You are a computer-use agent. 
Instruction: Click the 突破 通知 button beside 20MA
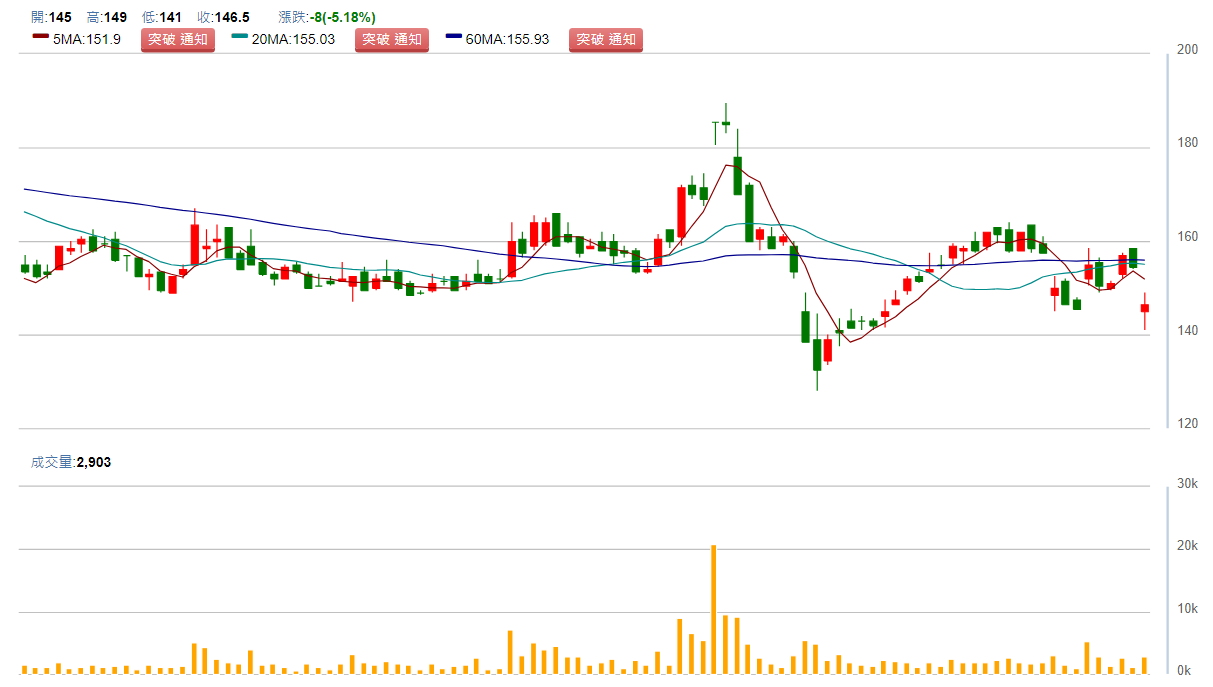[x=392, y=40]
